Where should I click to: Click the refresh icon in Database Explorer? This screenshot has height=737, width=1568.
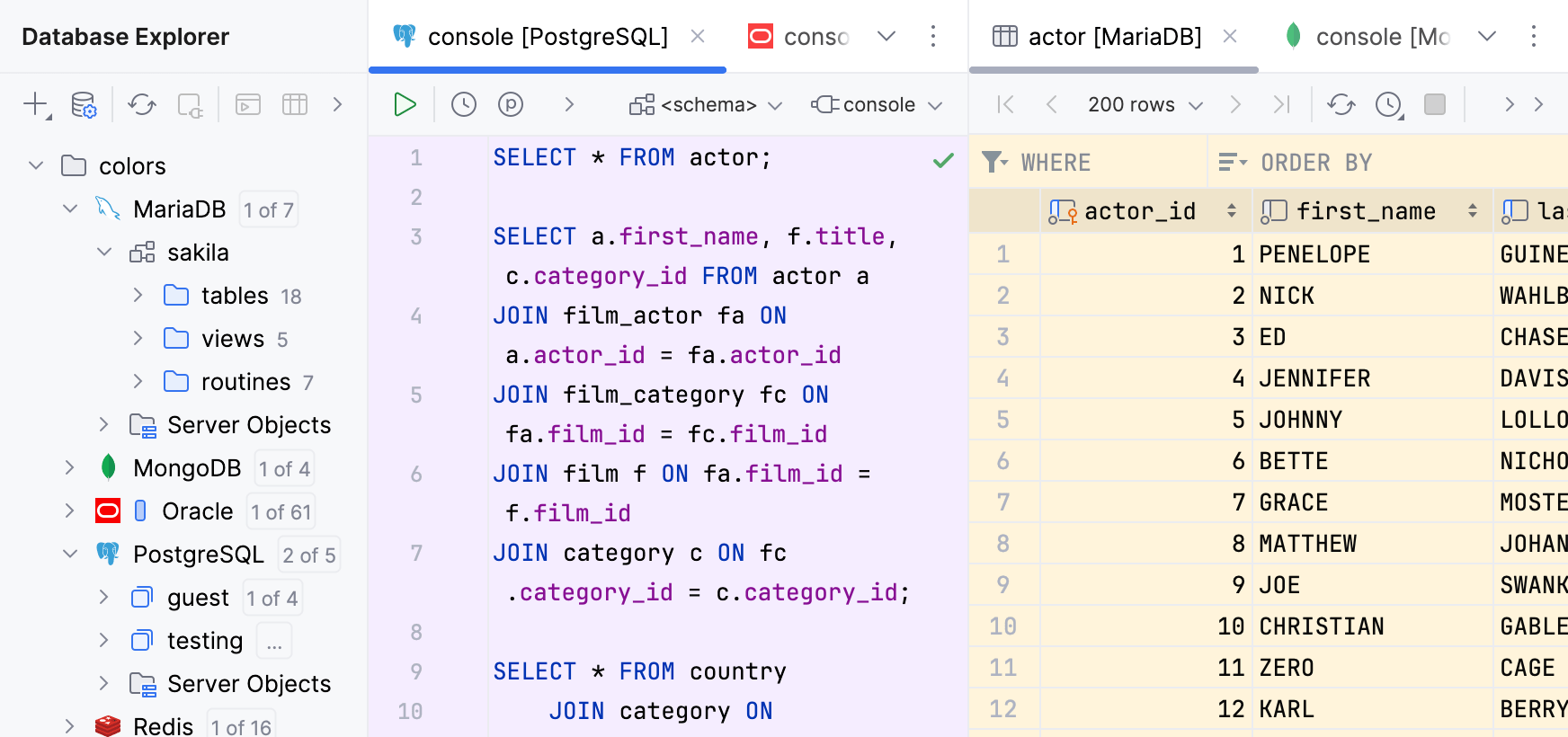point(141,104)
